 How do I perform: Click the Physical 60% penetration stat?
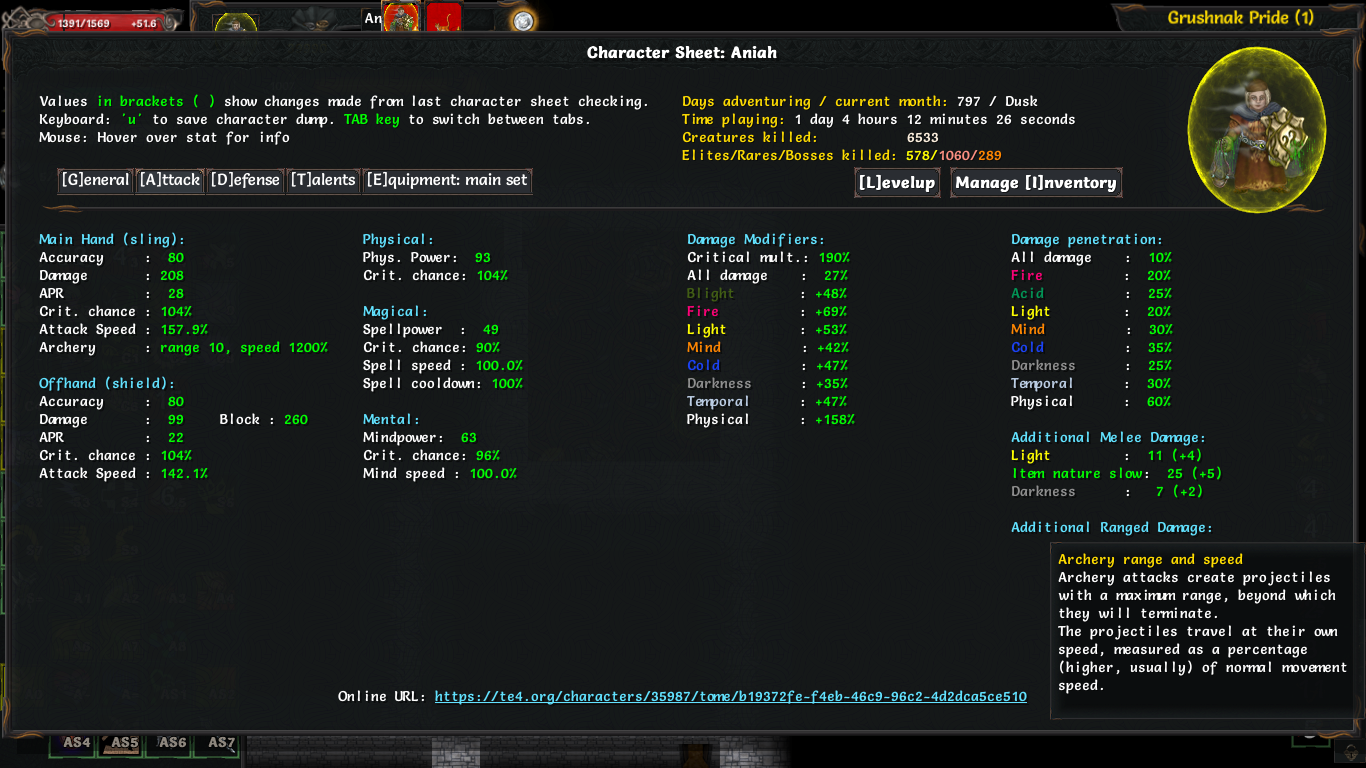(1091, 401)
